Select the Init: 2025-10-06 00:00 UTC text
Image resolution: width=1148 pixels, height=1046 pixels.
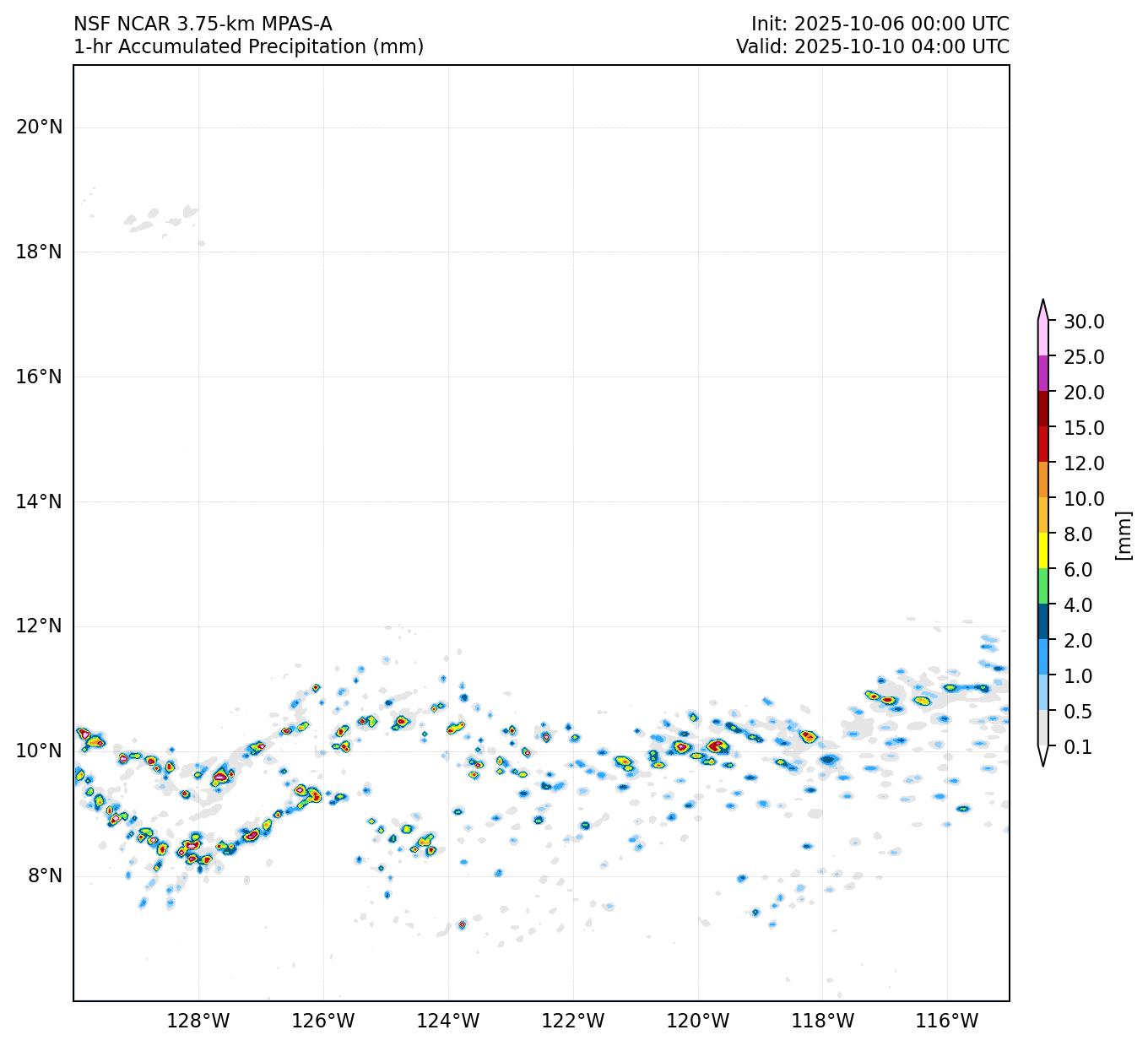(880, 24)
